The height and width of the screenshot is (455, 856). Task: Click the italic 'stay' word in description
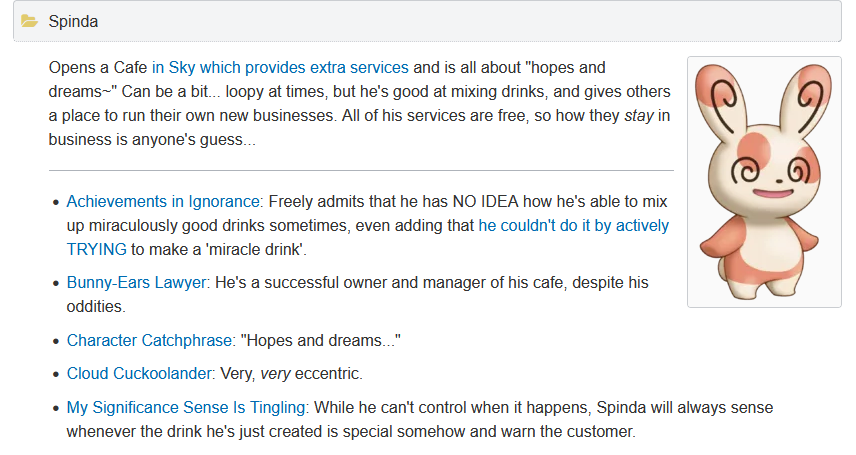pyautogui.click(x=639, y=115)
